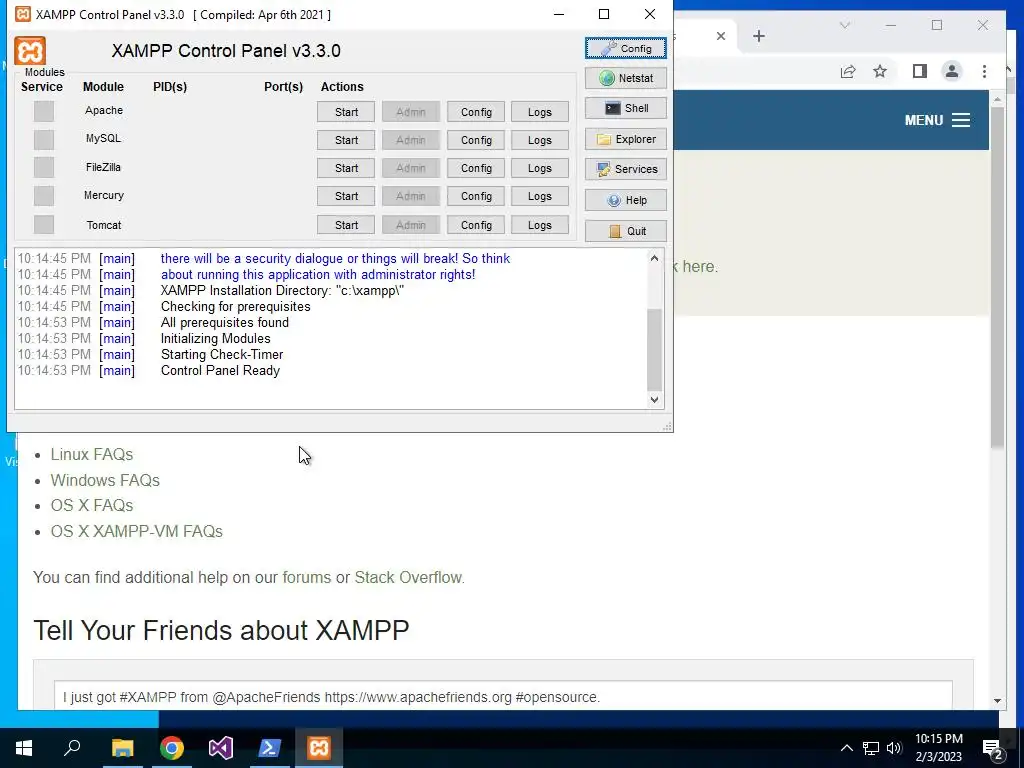Toggle the FileZilla service checkbox
Image resolution: width=1024 pixels, height=768 pixels.
coord(44,167)
